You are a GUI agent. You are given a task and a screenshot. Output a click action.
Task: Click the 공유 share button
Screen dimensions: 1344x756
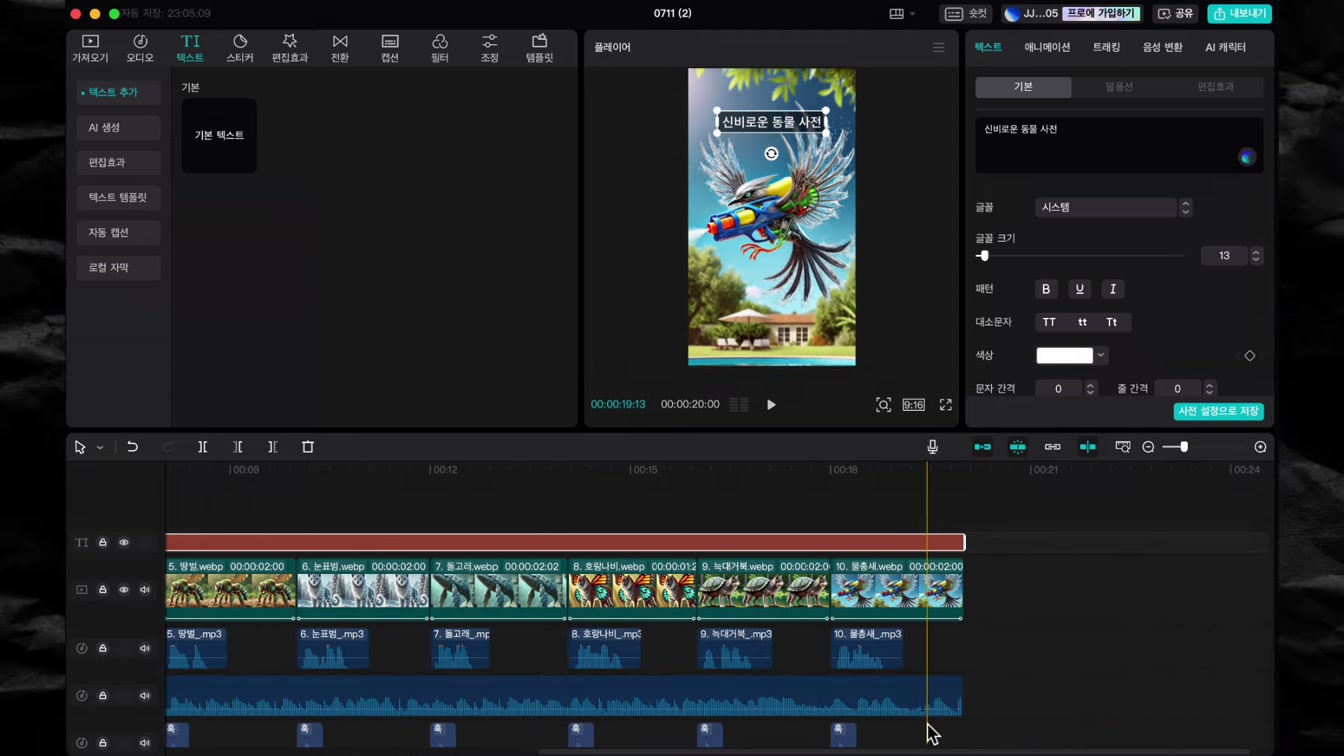point(1175,14)
